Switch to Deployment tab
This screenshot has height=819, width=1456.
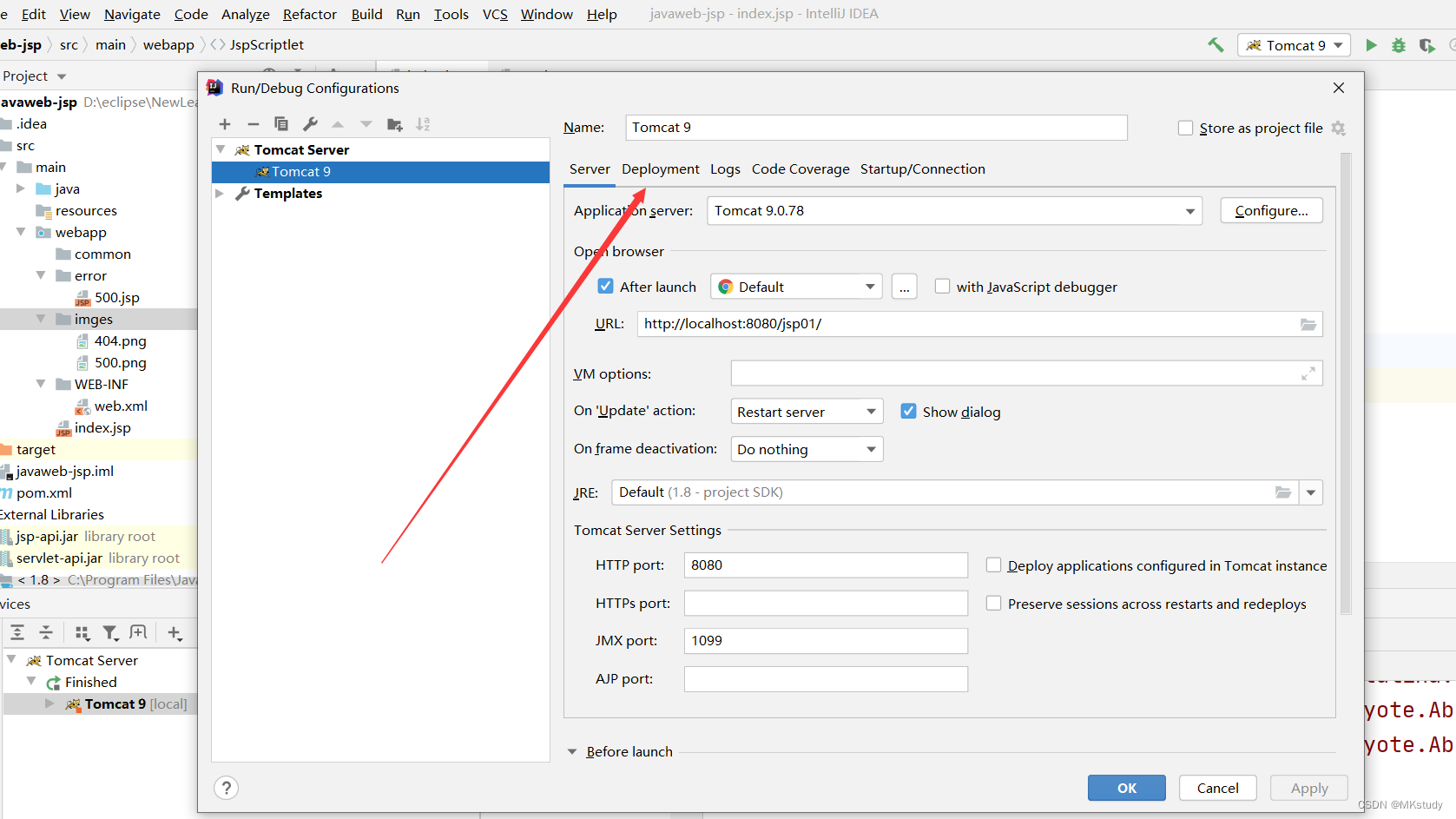tap(660, 168)
